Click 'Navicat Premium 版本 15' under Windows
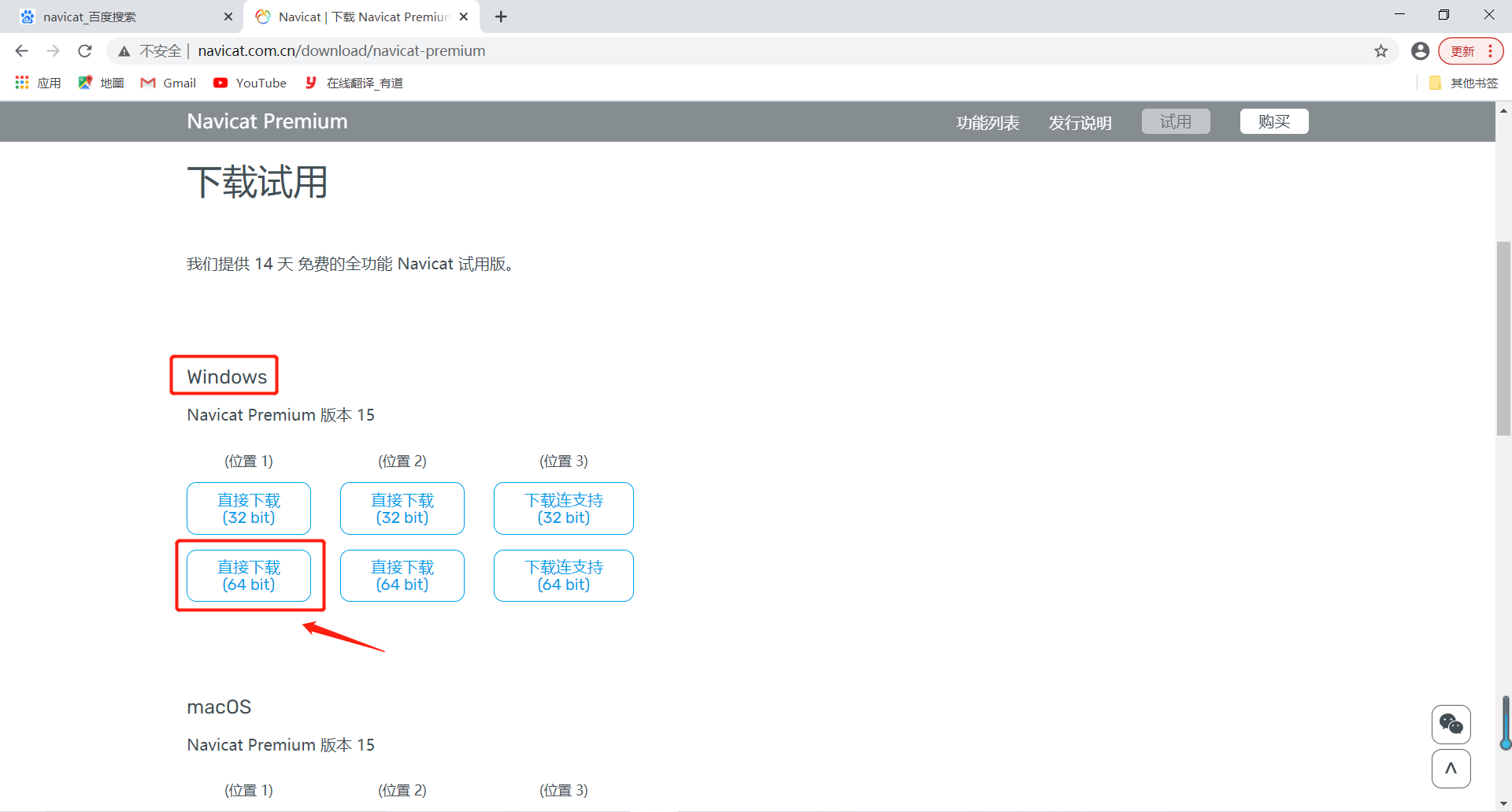Image resolution: width=1512 pixels, height=812 pixels. (x=280, y=415)
